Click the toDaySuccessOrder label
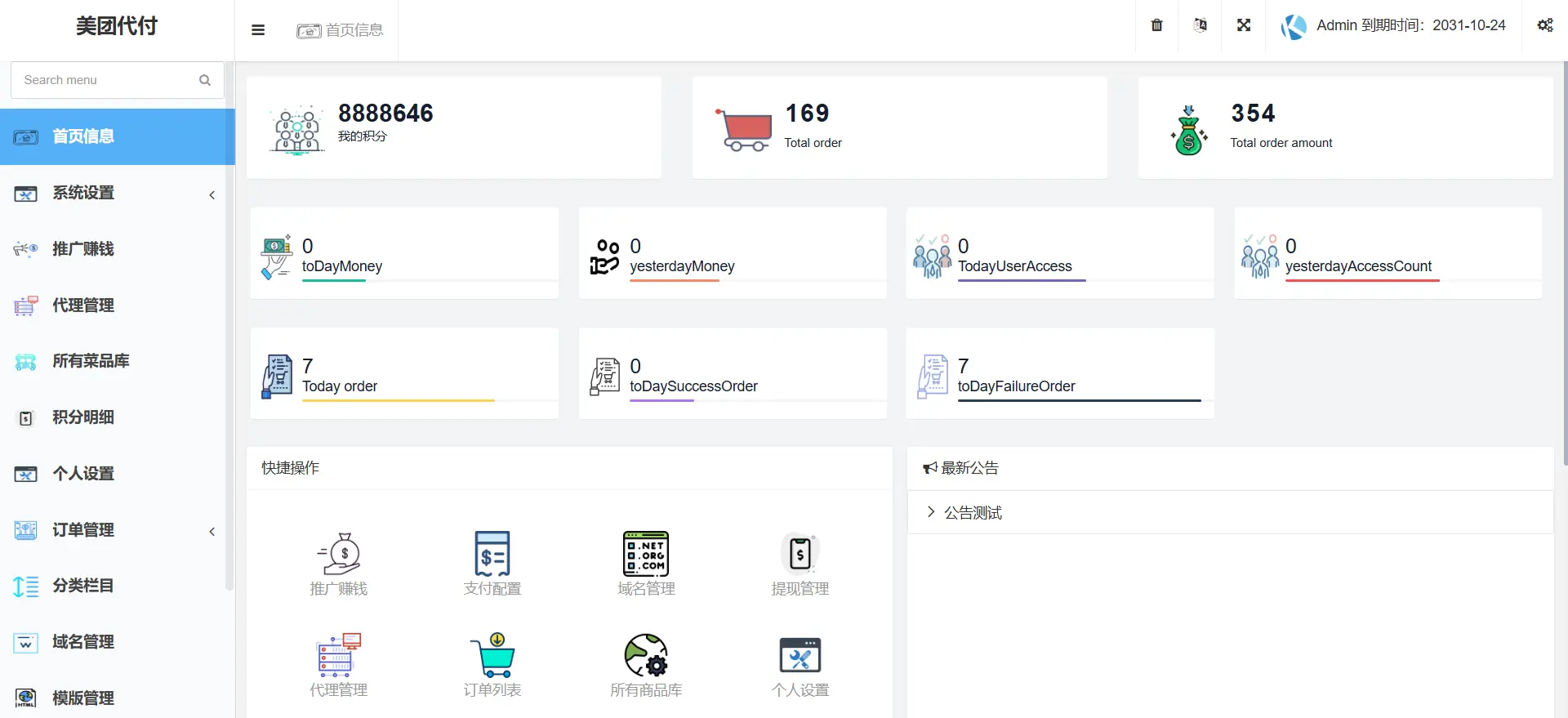 point(693,386)
